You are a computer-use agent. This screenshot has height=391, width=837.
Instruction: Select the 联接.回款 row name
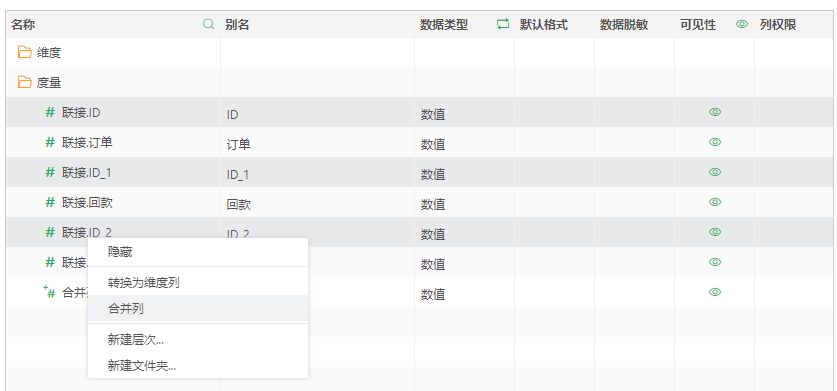[87, 202]
